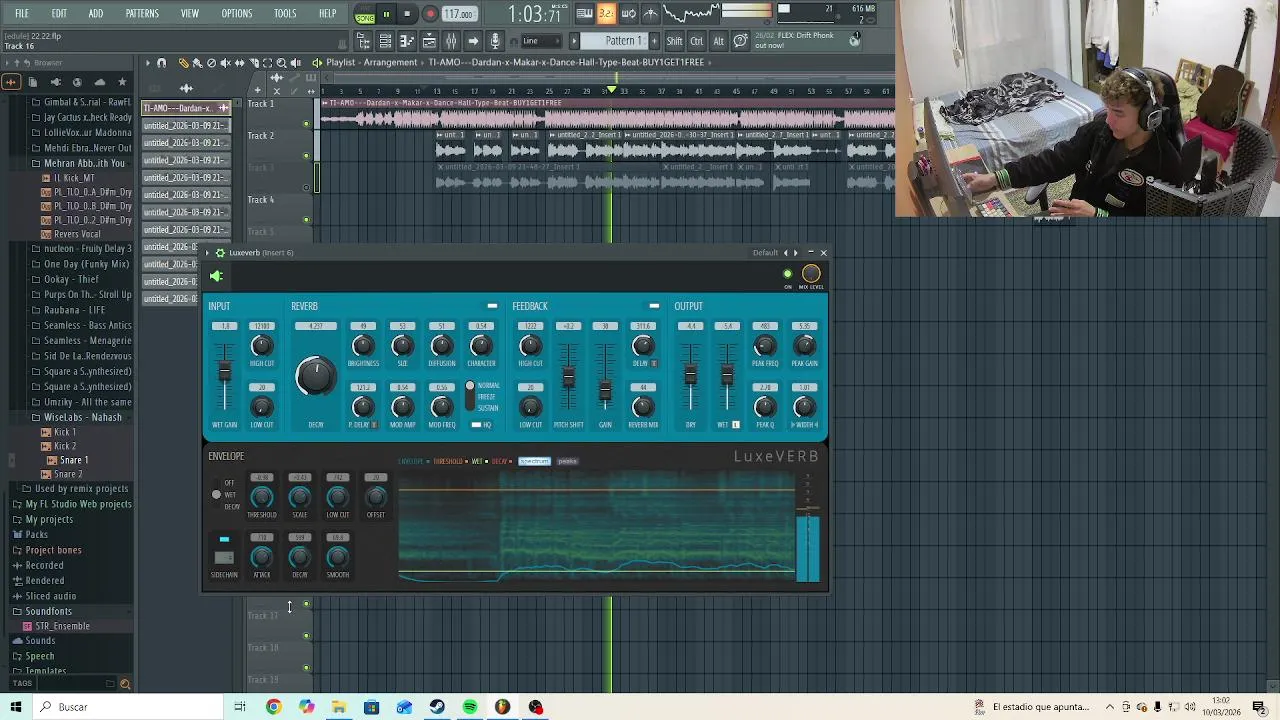Click the Windows Start button
1280x720 pixels.
point(16,707)
